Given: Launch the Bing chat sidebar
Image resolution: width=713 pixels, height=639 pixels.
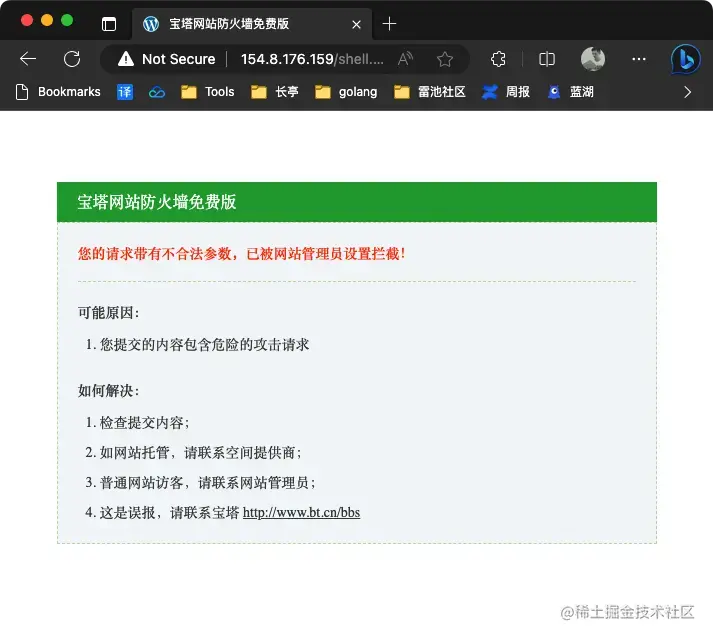Looking at the screenshot, I should click(686, 59).
